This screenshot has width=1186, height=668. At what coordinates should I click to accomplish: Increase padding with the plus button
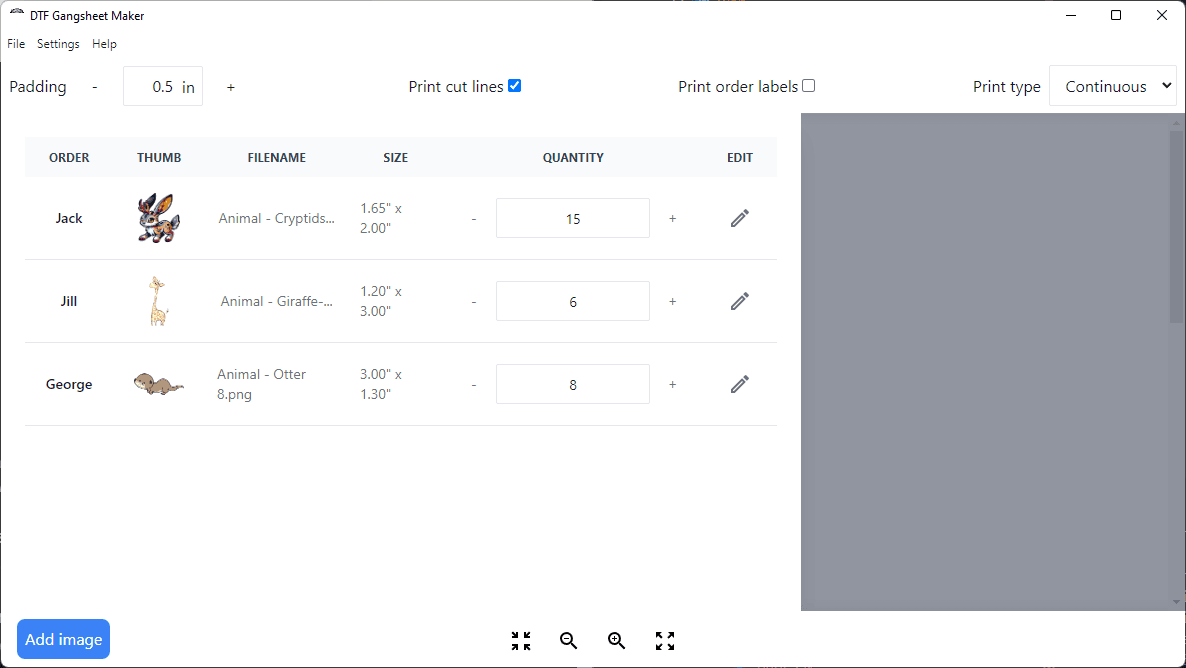(231, 87)
